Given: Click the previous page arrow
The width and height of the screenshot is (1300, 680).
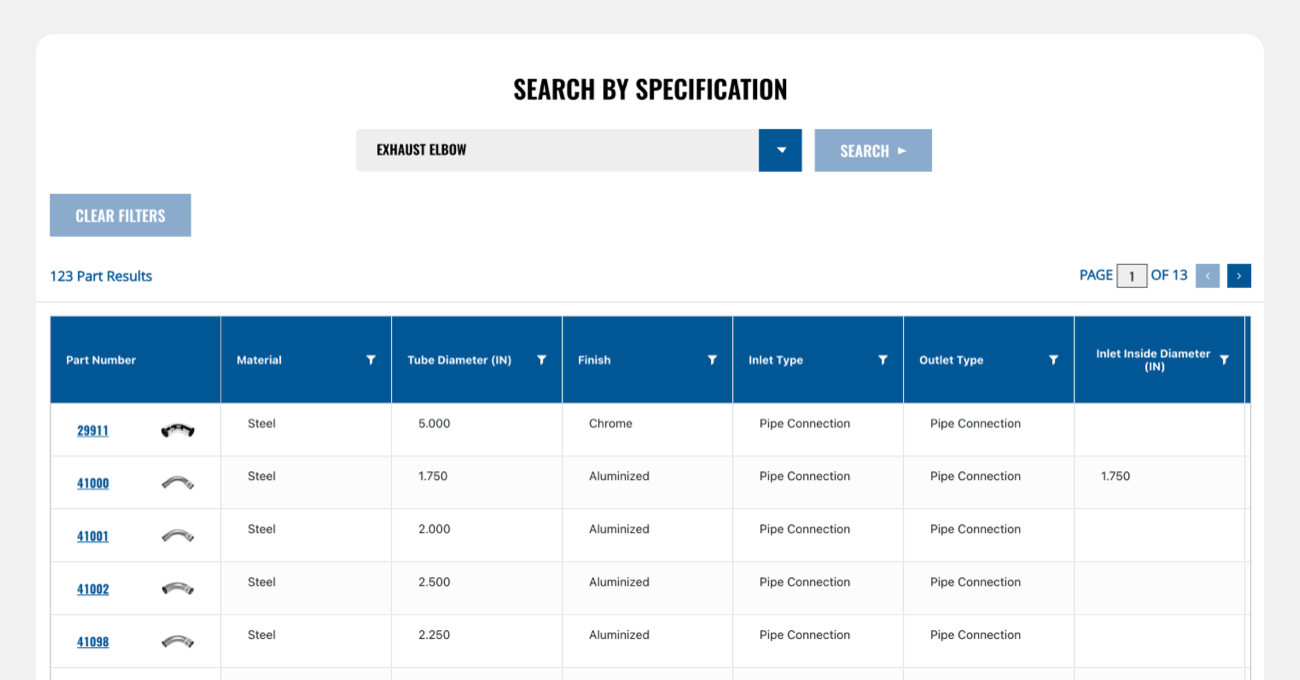Looking at the screenshot, I should tap(1207, 276).
